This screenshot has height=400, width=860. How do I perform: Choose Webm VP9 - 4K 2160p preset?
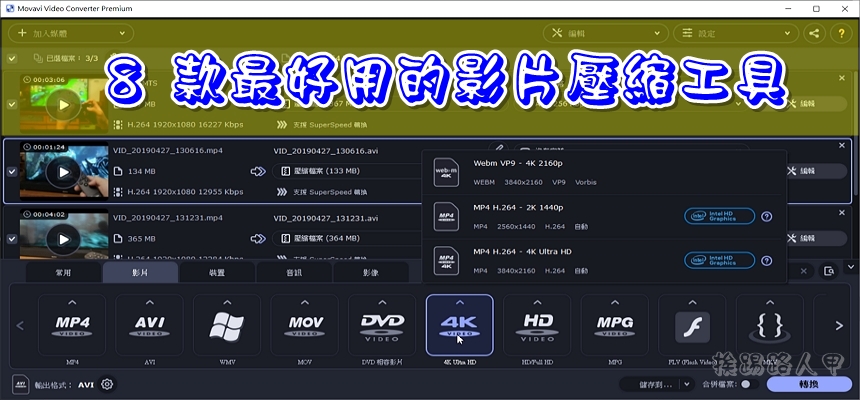(602, 172)
